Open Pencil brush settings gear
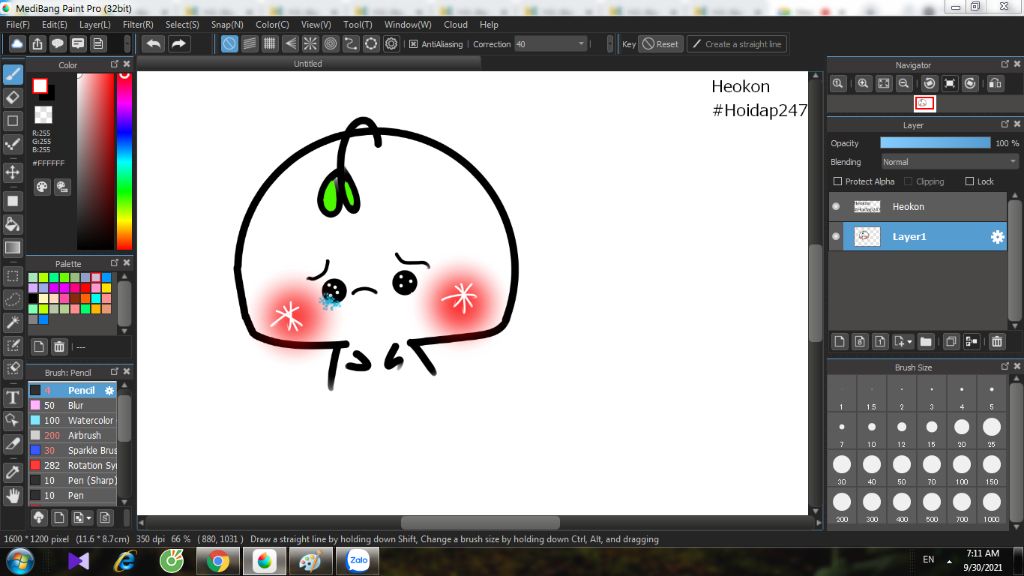Image resolution: width=1024 pixels, height=576 pixels. tap(109, 391)
